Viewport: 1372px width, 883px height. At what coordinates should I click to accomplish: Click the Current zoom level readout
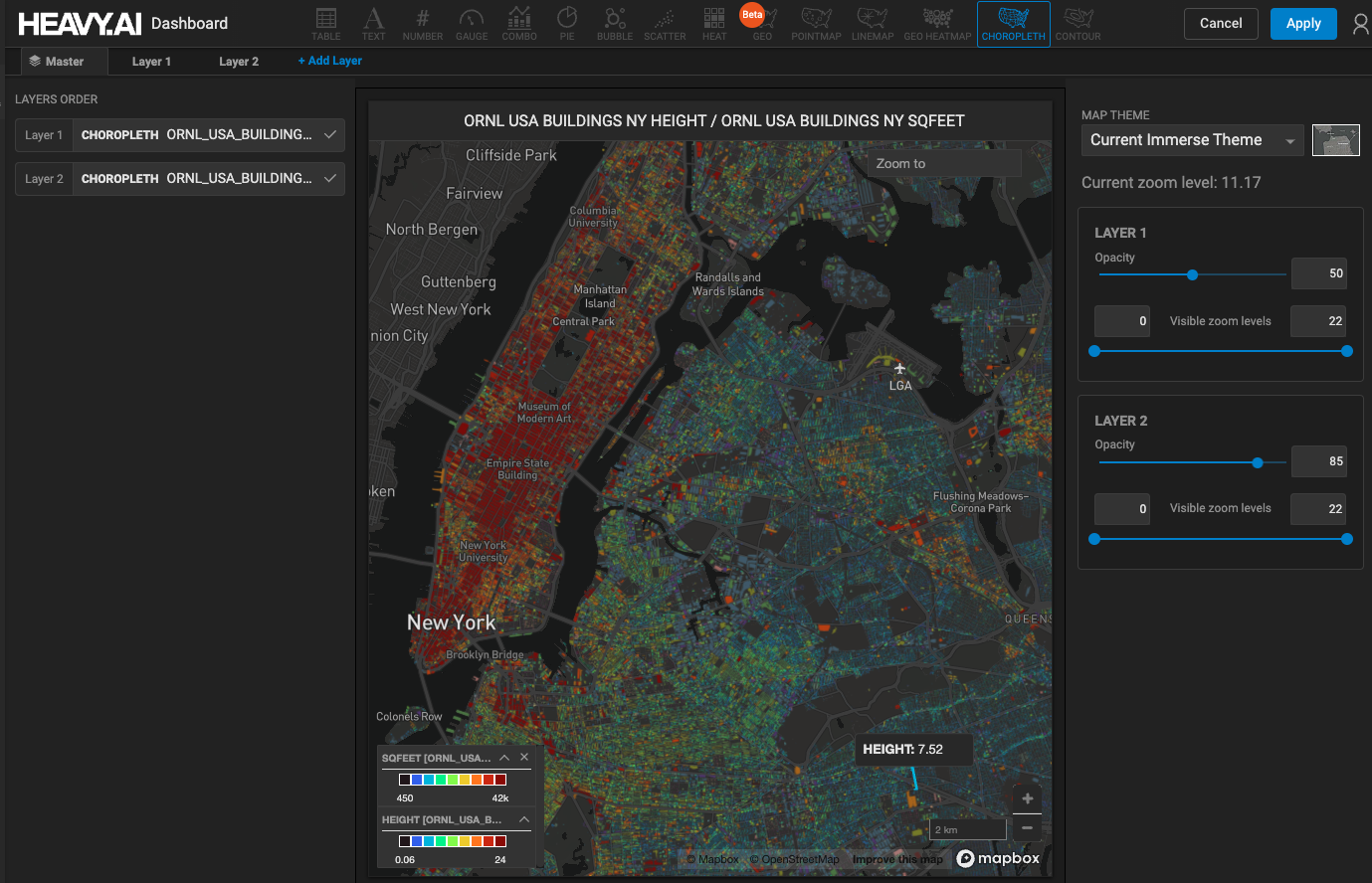tap(1171, 183)
